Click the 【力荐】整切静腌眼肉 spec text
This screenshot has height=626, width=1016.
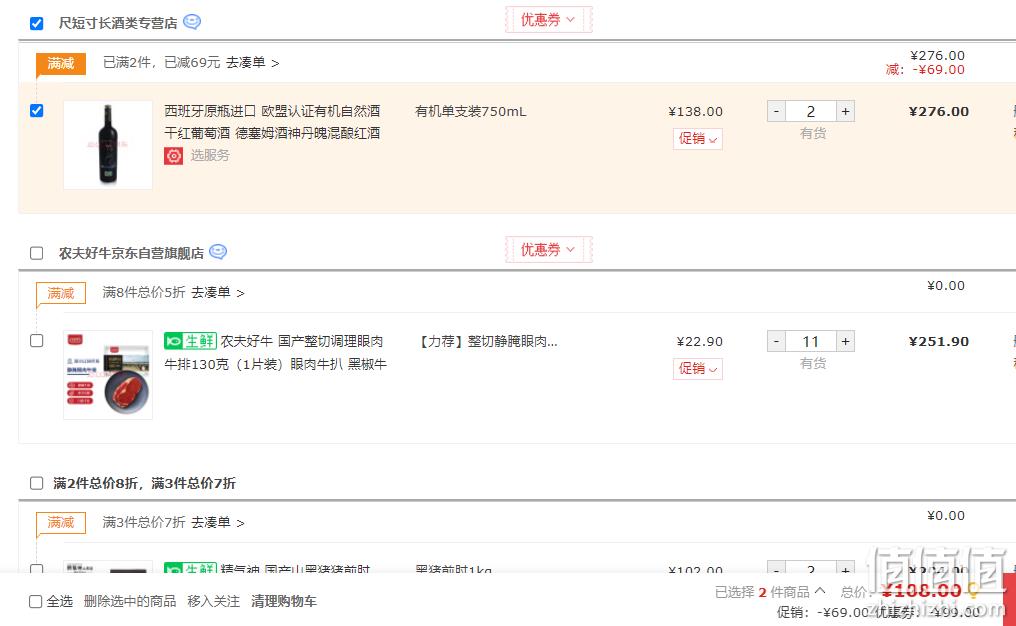tap(487, 342)
